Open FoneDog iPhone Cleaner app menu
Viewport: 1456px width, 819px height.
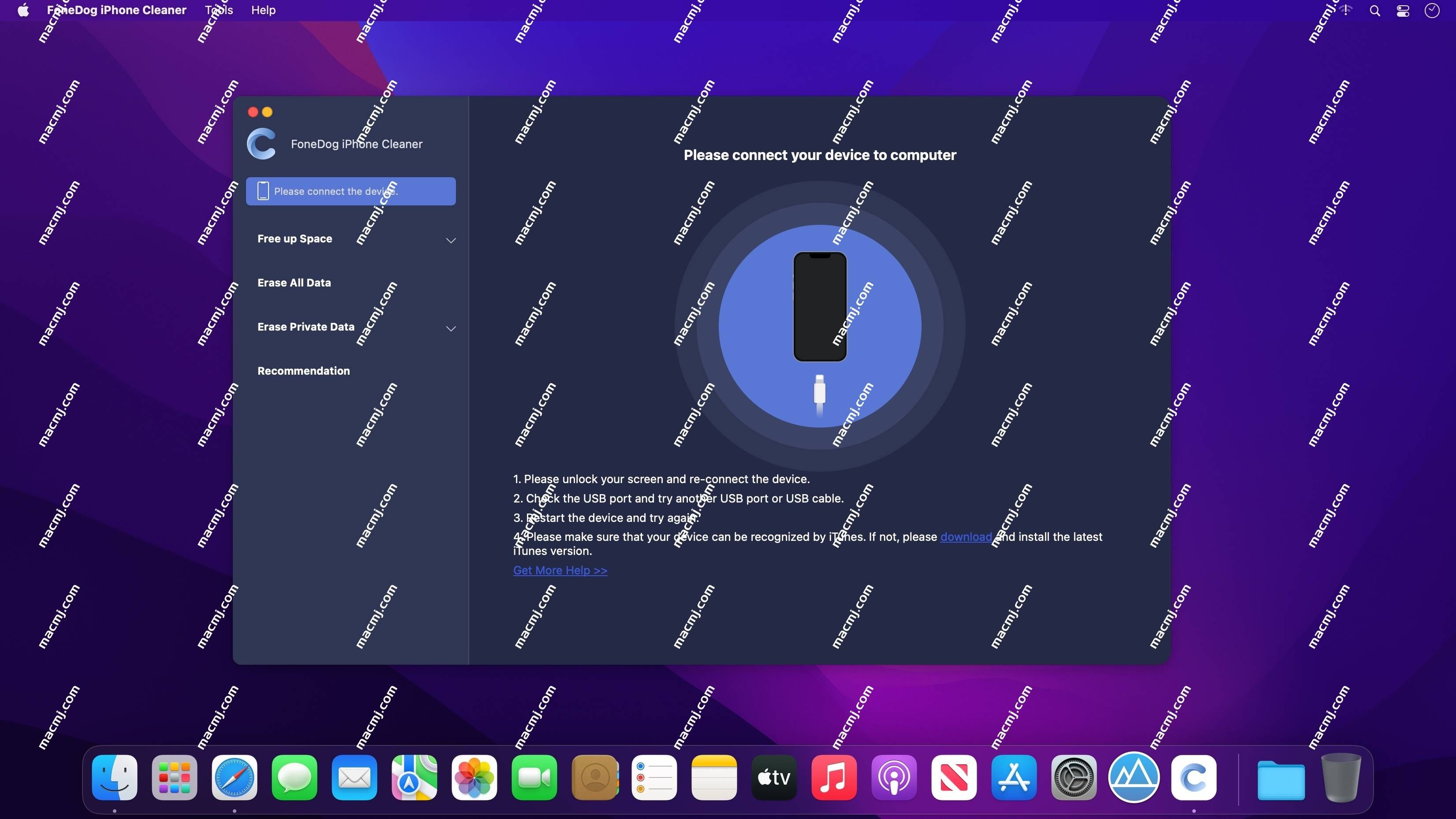tap(116, 10)
